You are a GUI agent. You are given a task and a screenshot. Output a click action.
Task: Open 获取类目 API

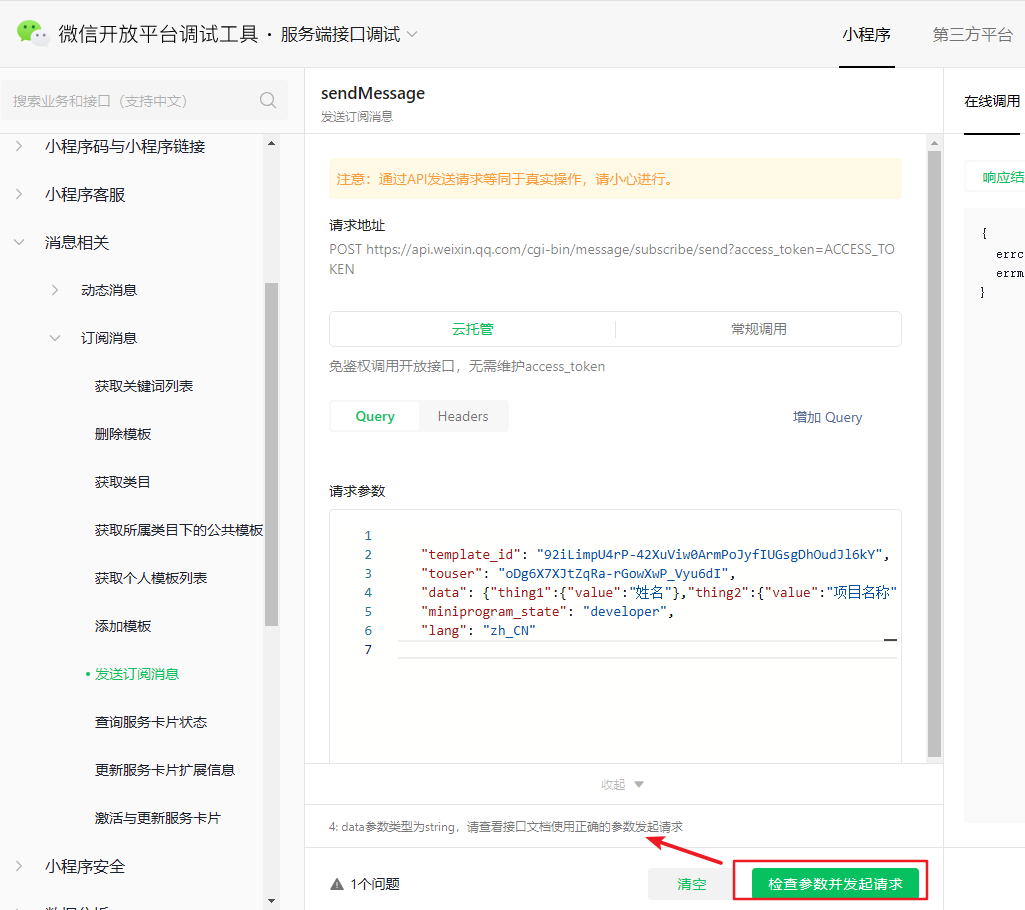pos(122,482)
